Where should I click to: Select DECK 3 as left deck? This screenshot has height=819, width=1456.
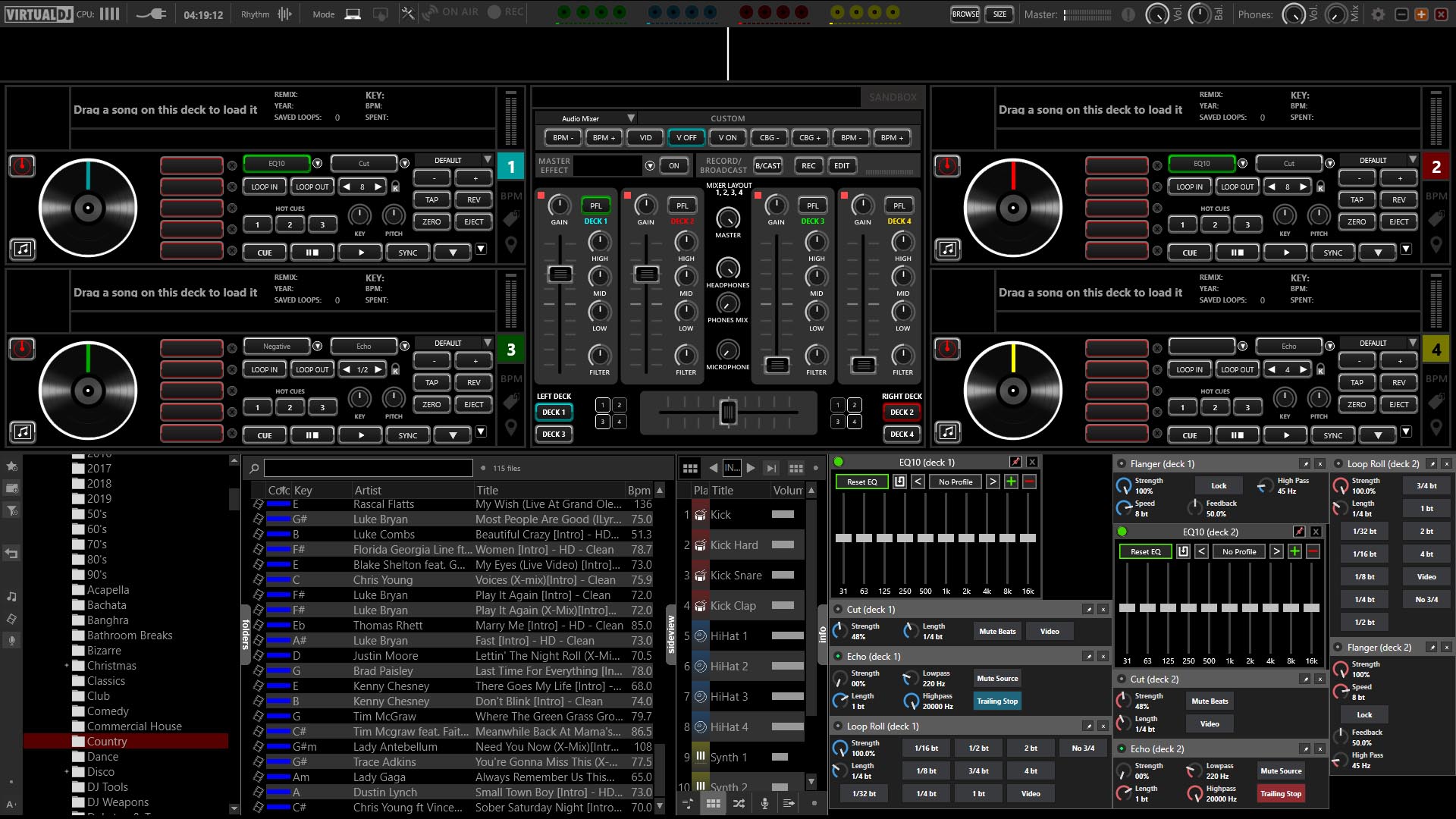(554, 434)
